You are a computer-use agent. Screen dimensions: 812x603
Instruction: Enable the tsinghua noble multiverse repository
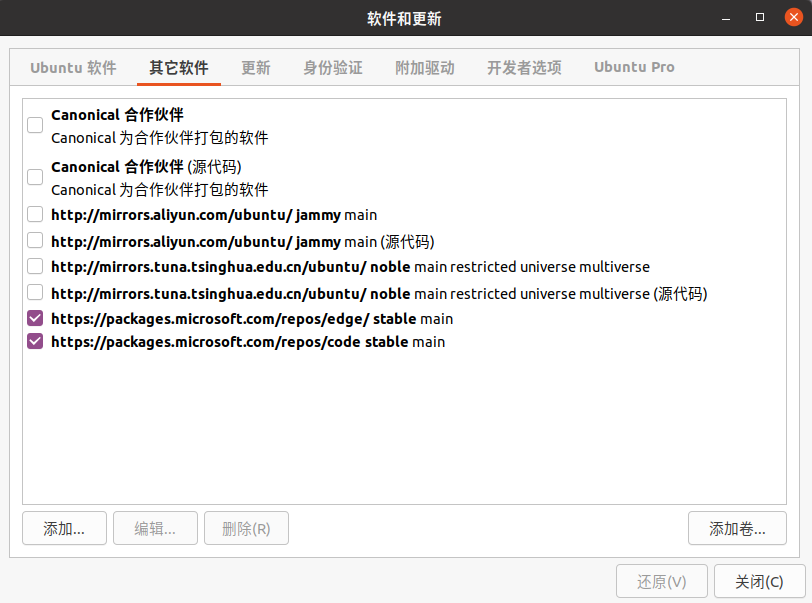34,266
